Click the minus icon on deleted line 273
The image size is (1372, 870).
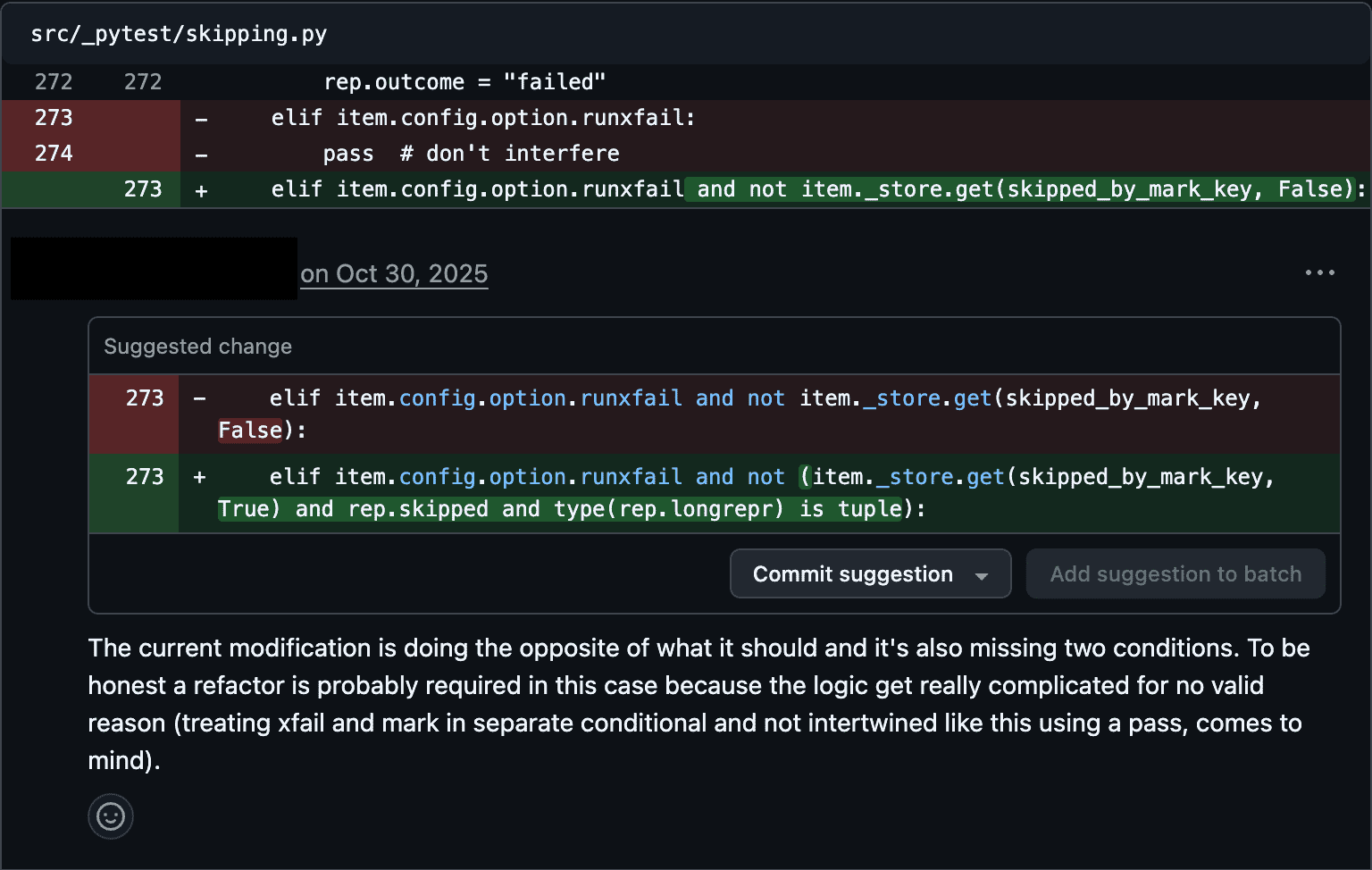[202, 117]
